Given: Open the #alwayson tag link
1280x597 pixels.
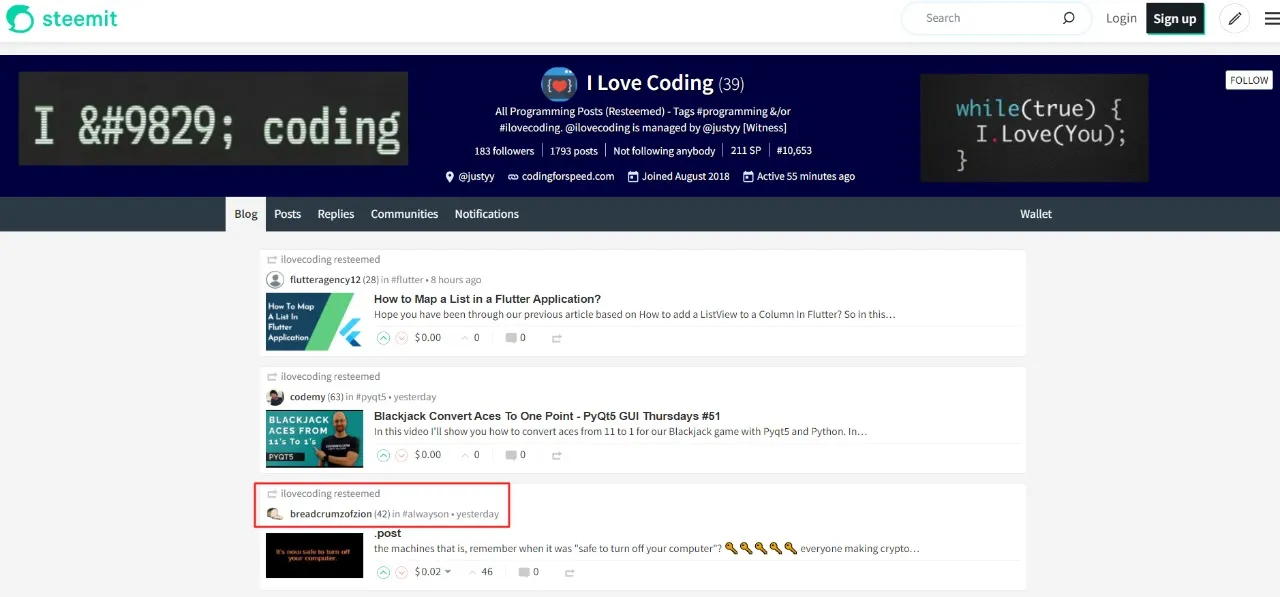Looking at the screenshot, I should (x=426, y=514).
